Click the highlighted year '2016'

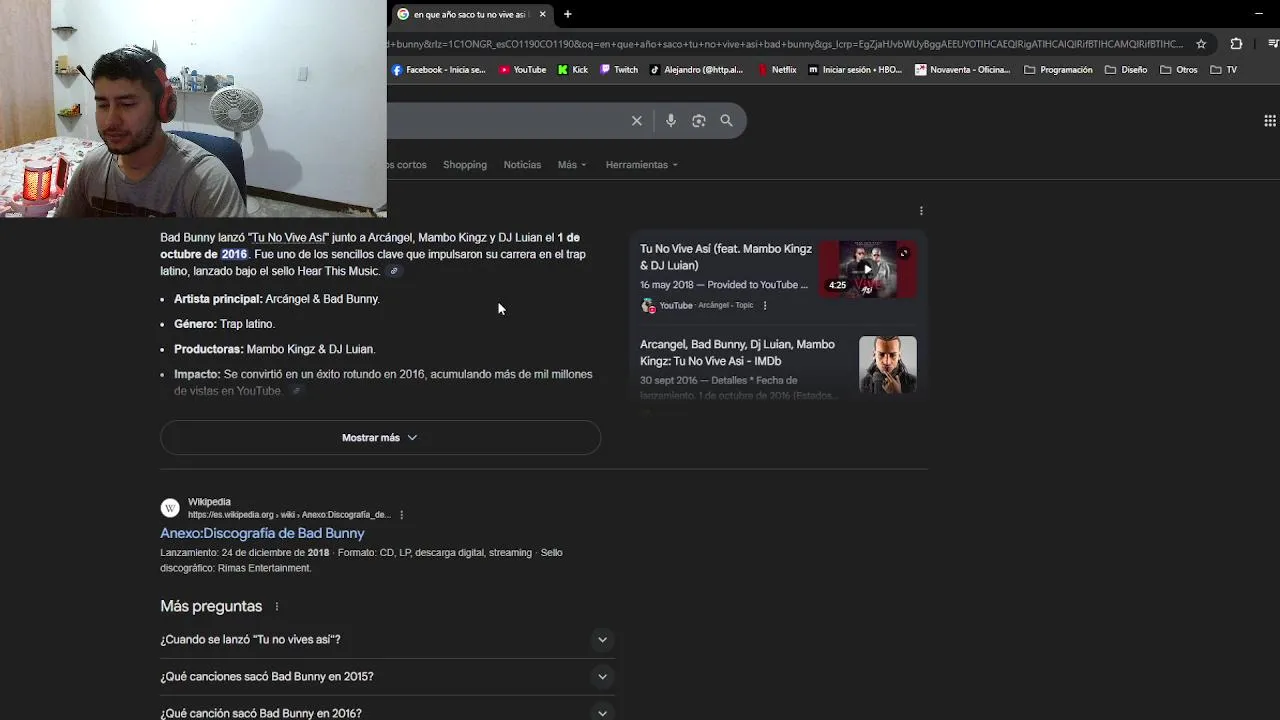(234, 254)
